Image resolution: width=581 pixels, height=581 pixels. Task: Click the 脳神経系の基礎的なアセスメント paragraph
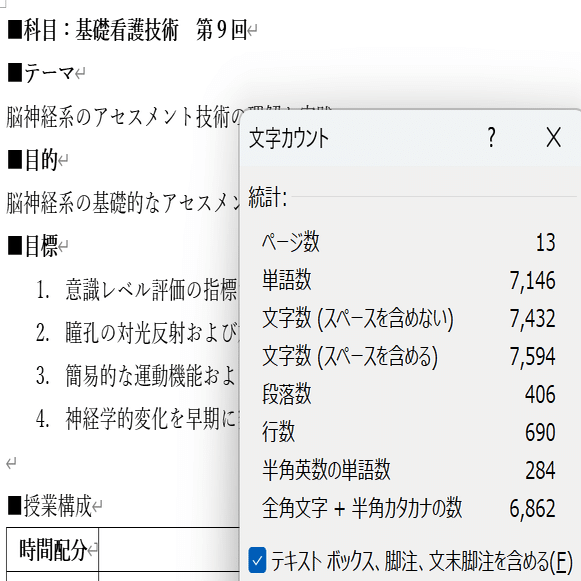click(x=123, y=203)
